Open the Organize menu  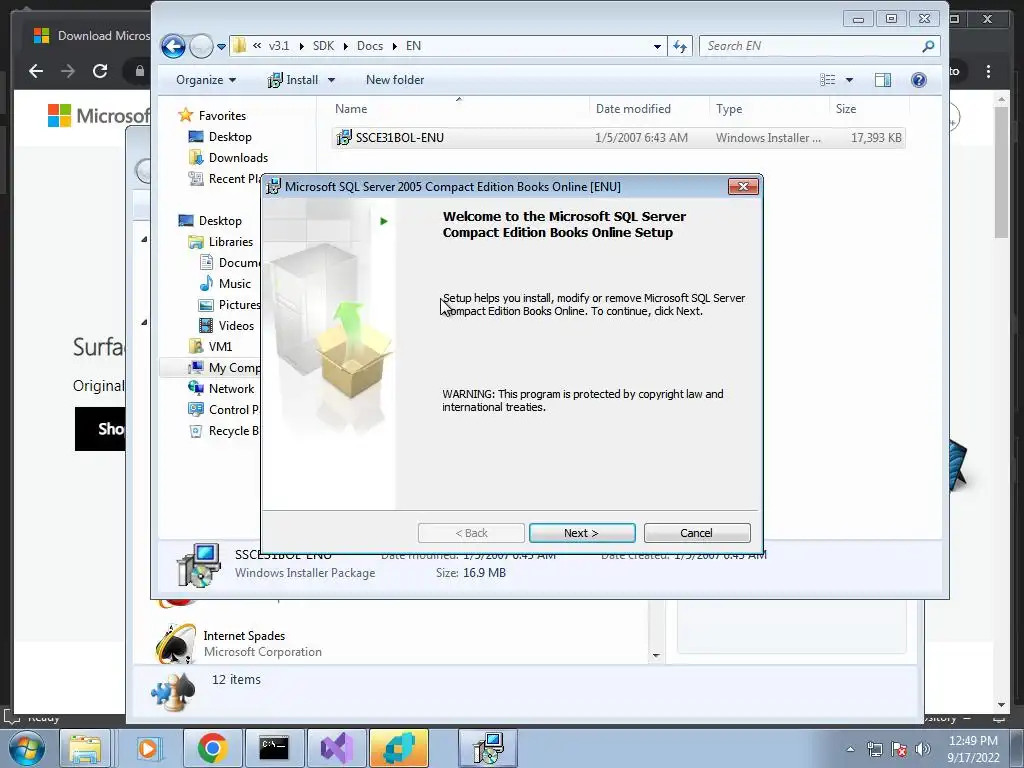[x=206, y=80]
